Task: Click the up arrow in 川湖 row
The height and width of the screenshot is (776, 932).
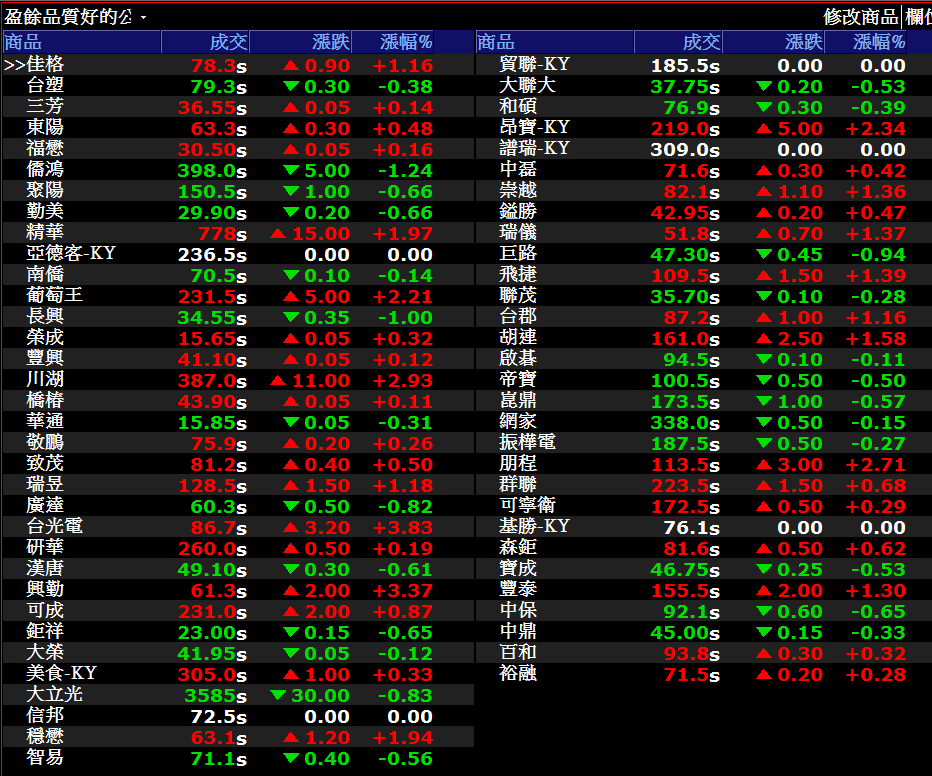Action: [278, 381]
